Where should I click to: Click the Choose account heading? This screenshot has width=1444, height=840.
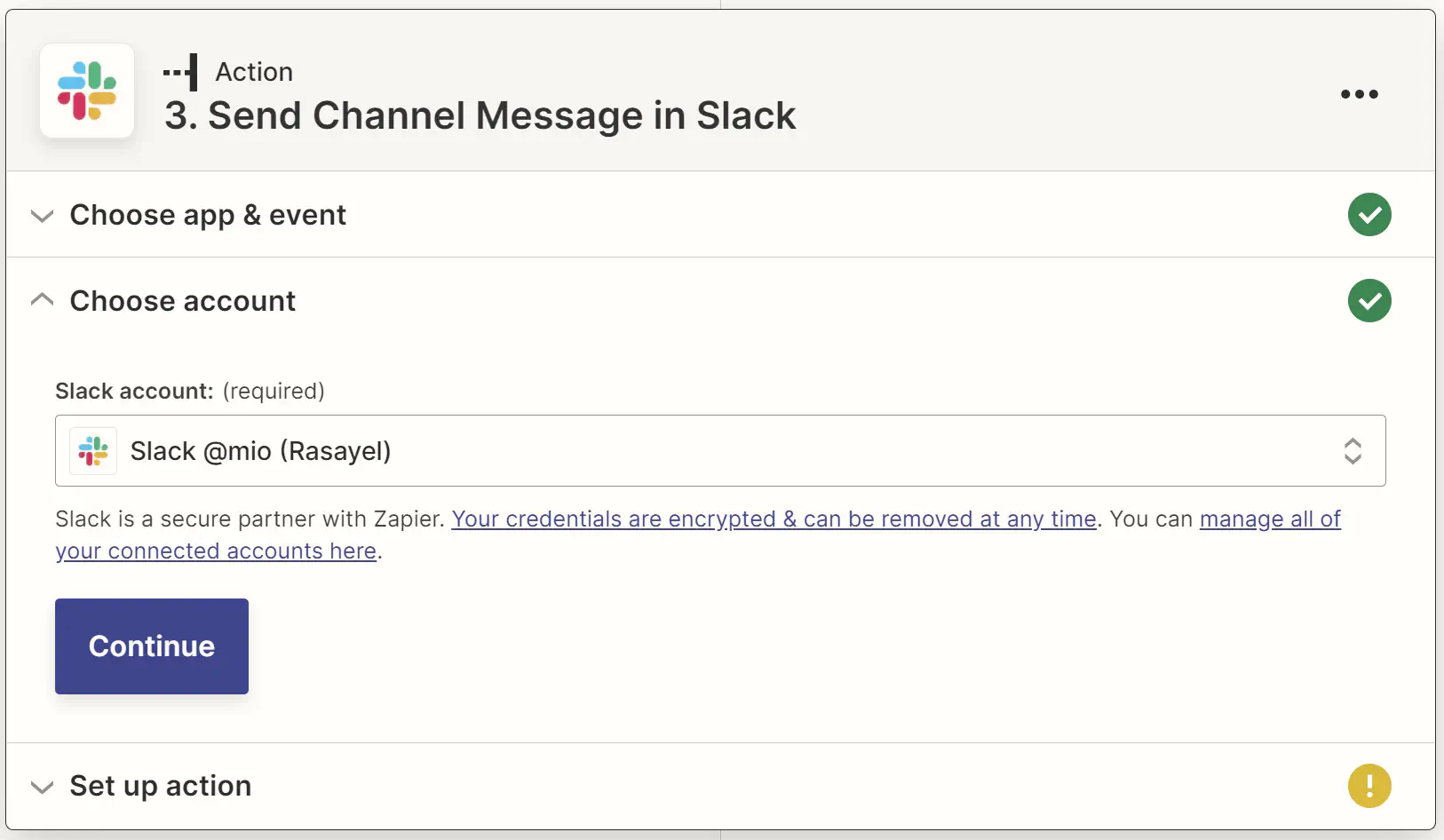pos(183,301)
